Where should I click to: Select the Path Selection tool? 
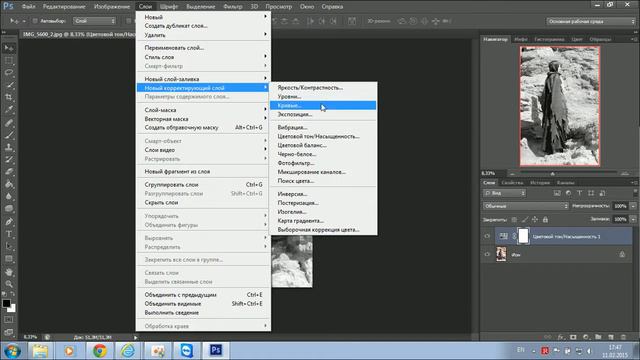click(x=9, y=247)
